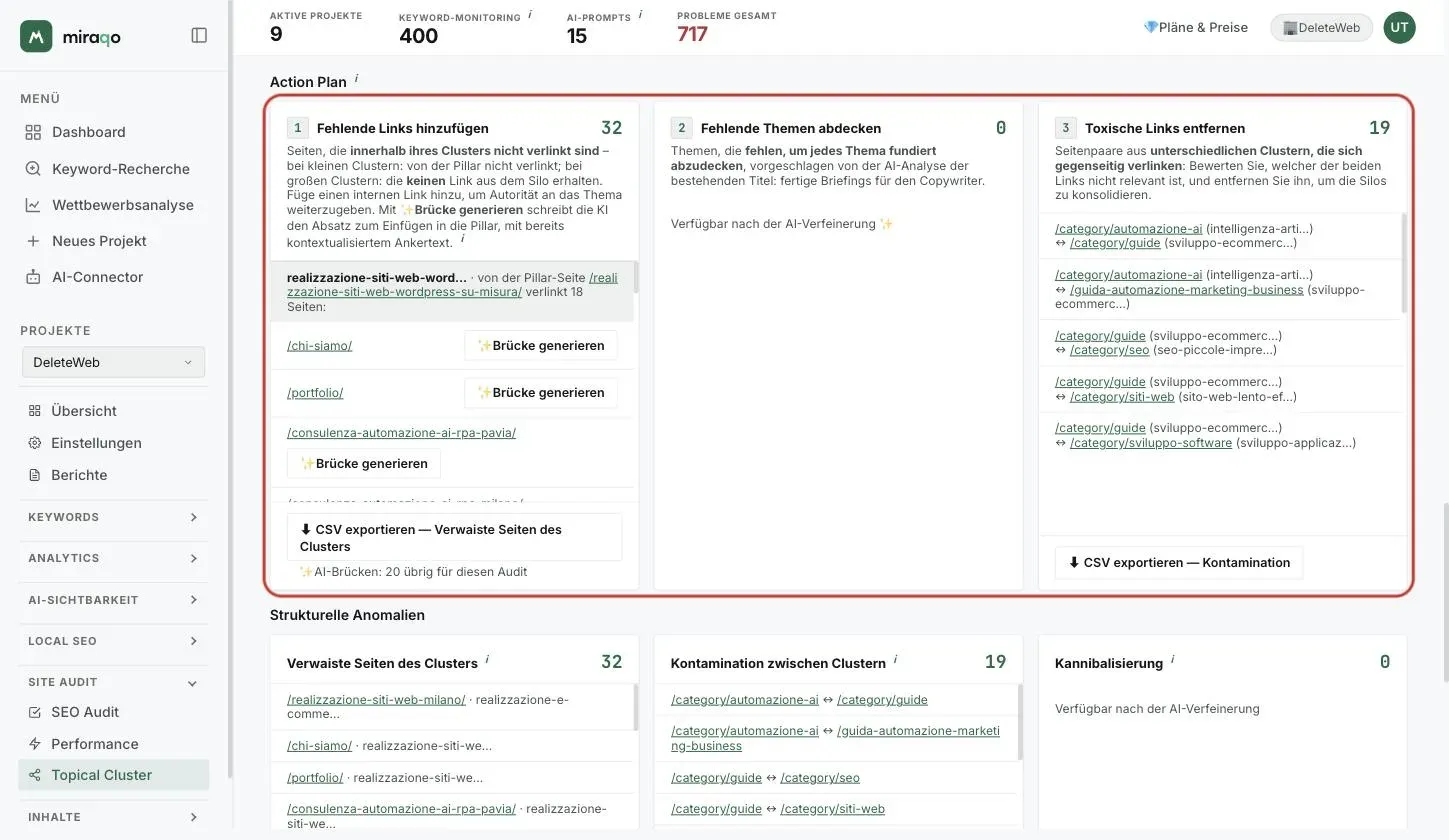Expand the LOCAL SEO section
Viewport: 1449px width, 840px height.
point(114,641)
